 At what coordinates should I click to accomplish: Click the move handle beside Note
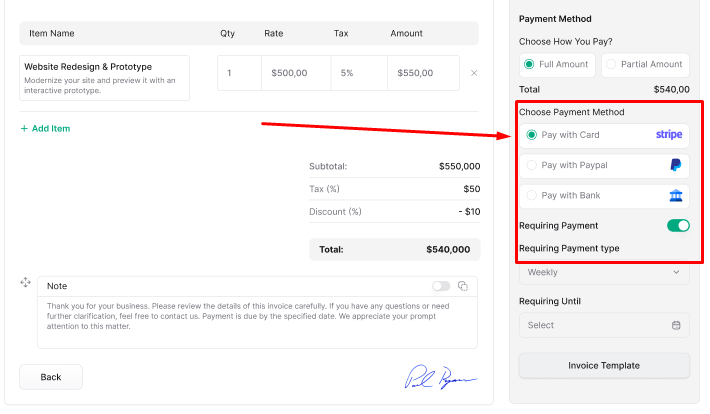pos(26,283)
